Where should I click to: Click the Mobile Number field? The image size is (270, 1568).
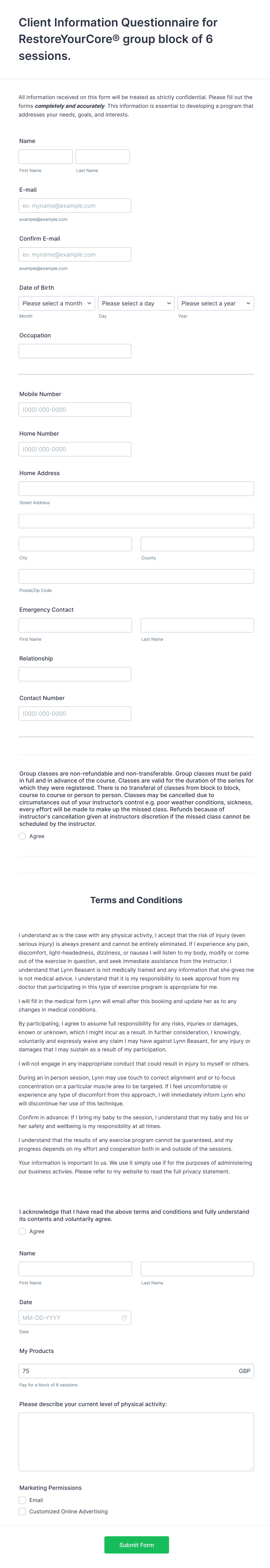tap(75, 409)
